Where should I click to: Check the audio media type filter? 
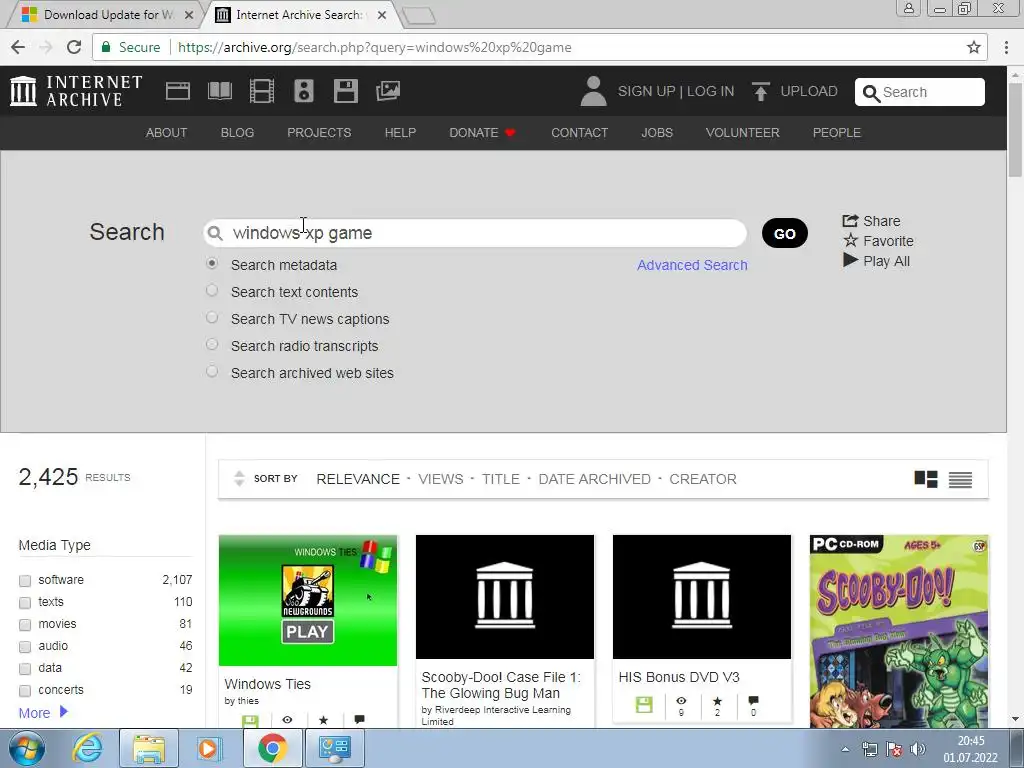point(25,647)
